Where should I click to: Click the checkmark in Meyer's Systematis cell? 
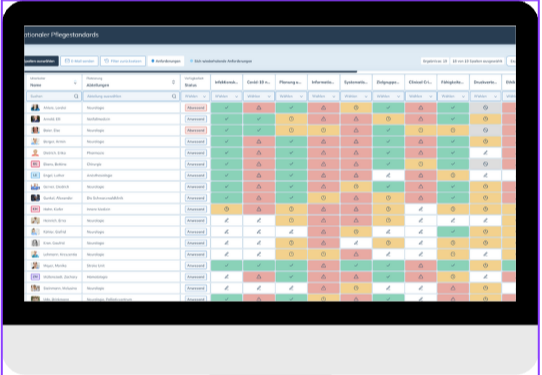click(356, 265)
